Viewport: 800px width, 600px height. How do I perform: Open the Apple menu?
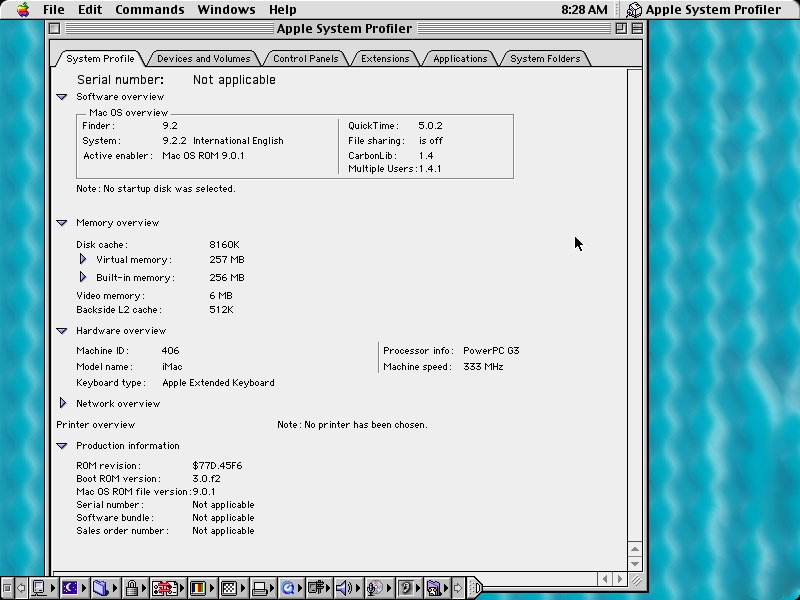tap(23, 9)
